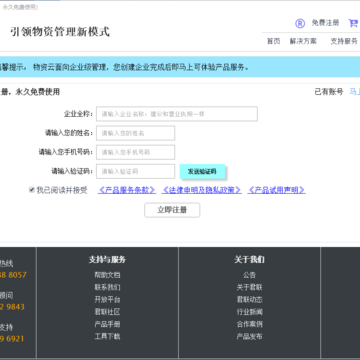
Task: Open the 《法律申明及隐私政策》 link
Action: coord(201,190)
